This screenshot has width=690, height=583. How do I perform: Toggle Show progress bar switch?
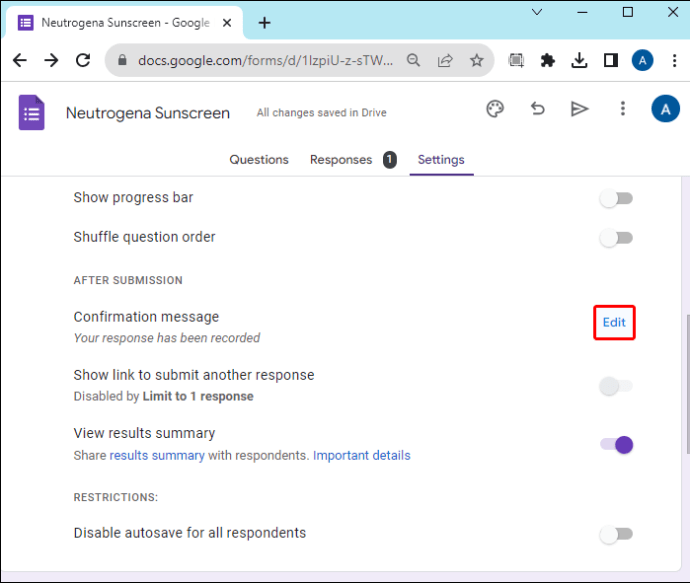pos(616,198)
